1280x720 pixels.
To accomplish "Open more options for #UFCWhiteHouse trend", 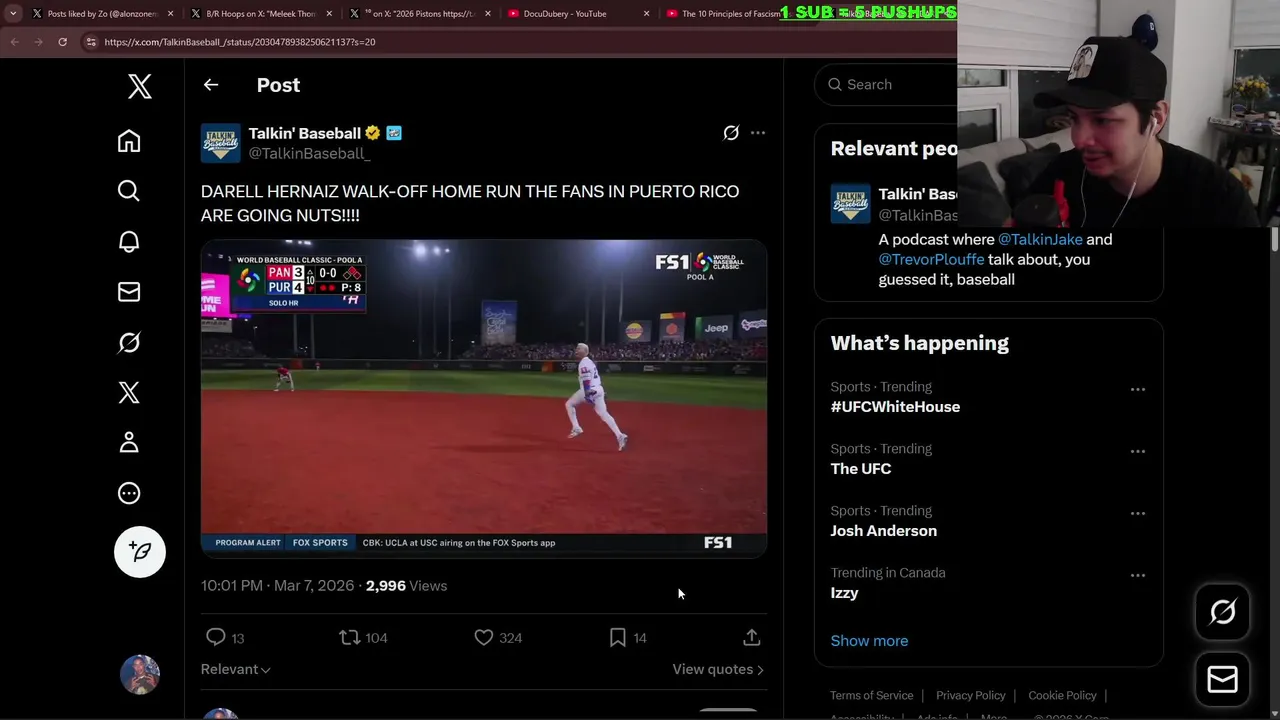I will click(x=1138, y=389).
